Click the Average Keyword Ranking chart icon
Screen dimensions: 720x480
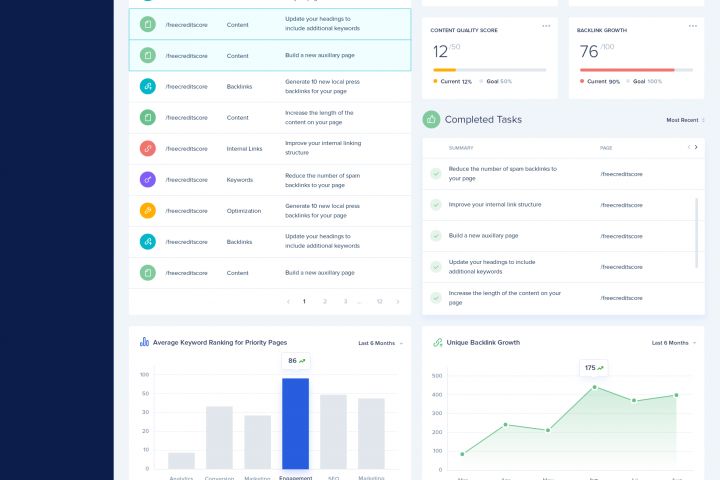144,342
